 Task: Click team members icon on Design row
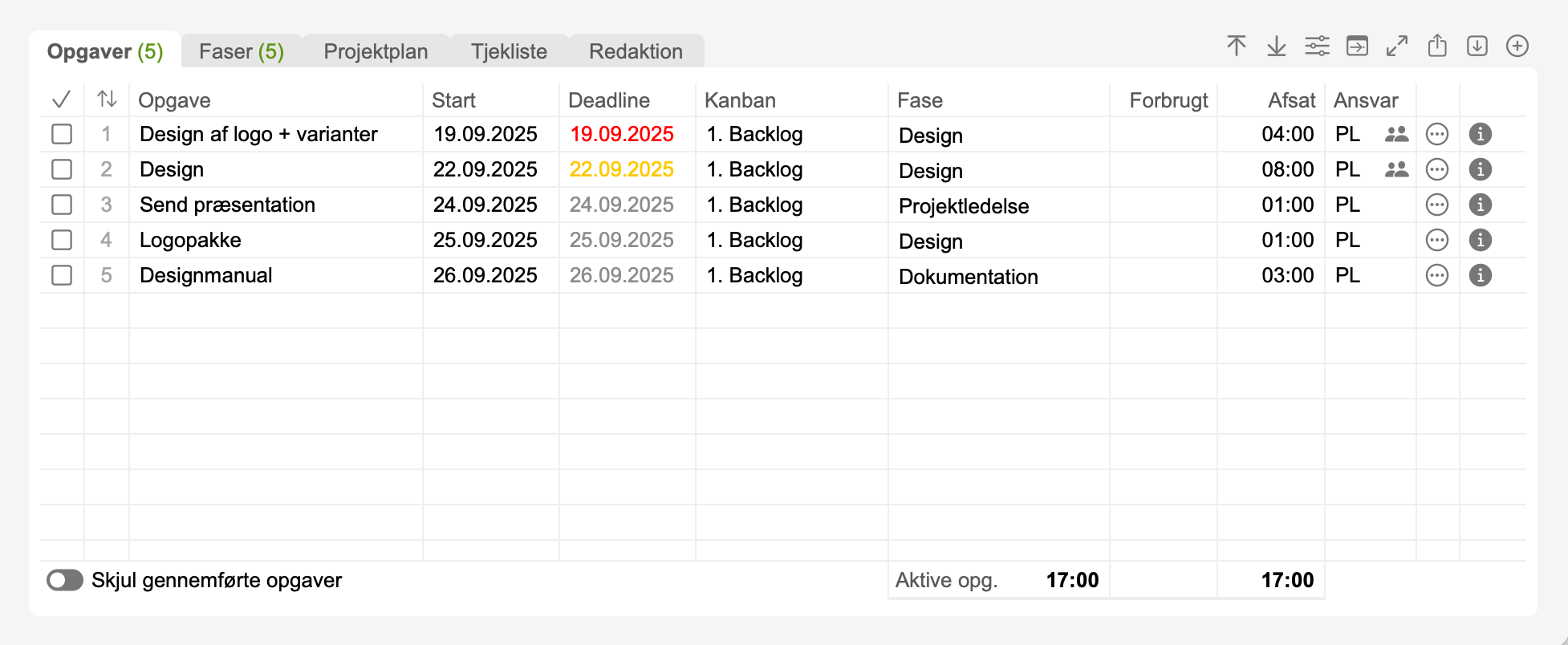click(x=1397, y=169)
